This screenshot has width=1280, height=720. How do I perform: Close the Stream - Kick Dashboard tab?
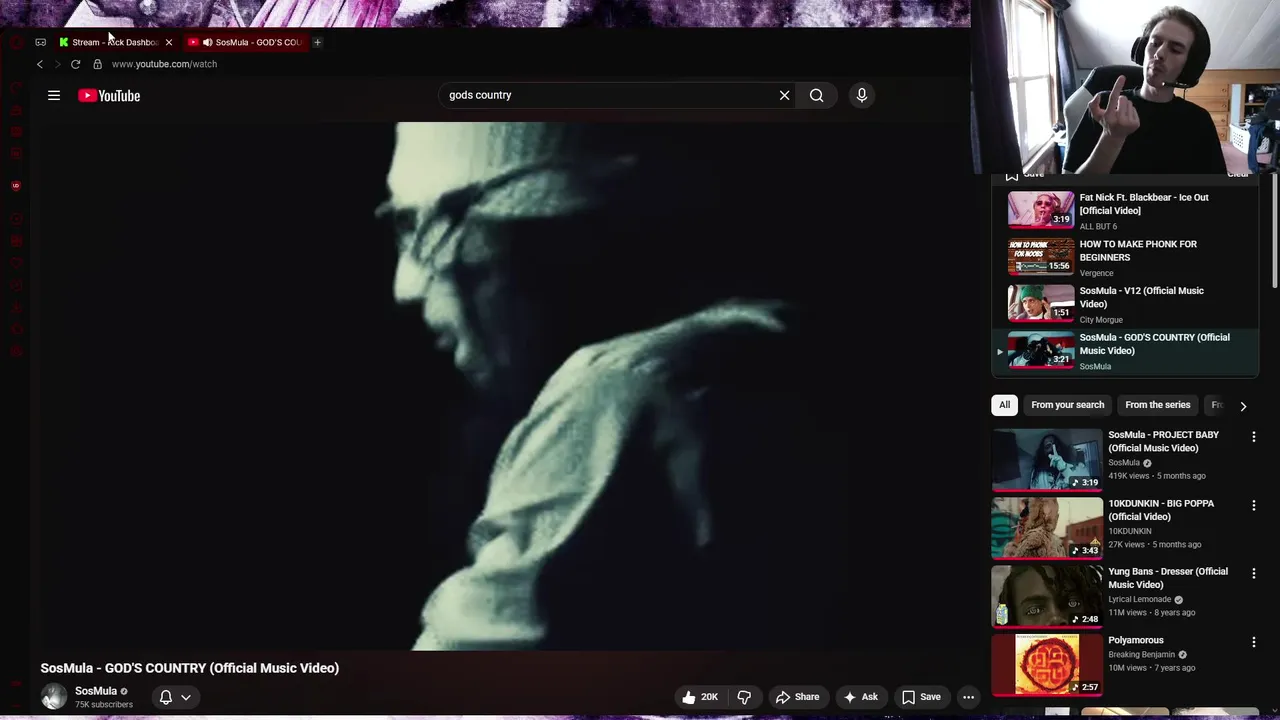[x=168, y=42]
